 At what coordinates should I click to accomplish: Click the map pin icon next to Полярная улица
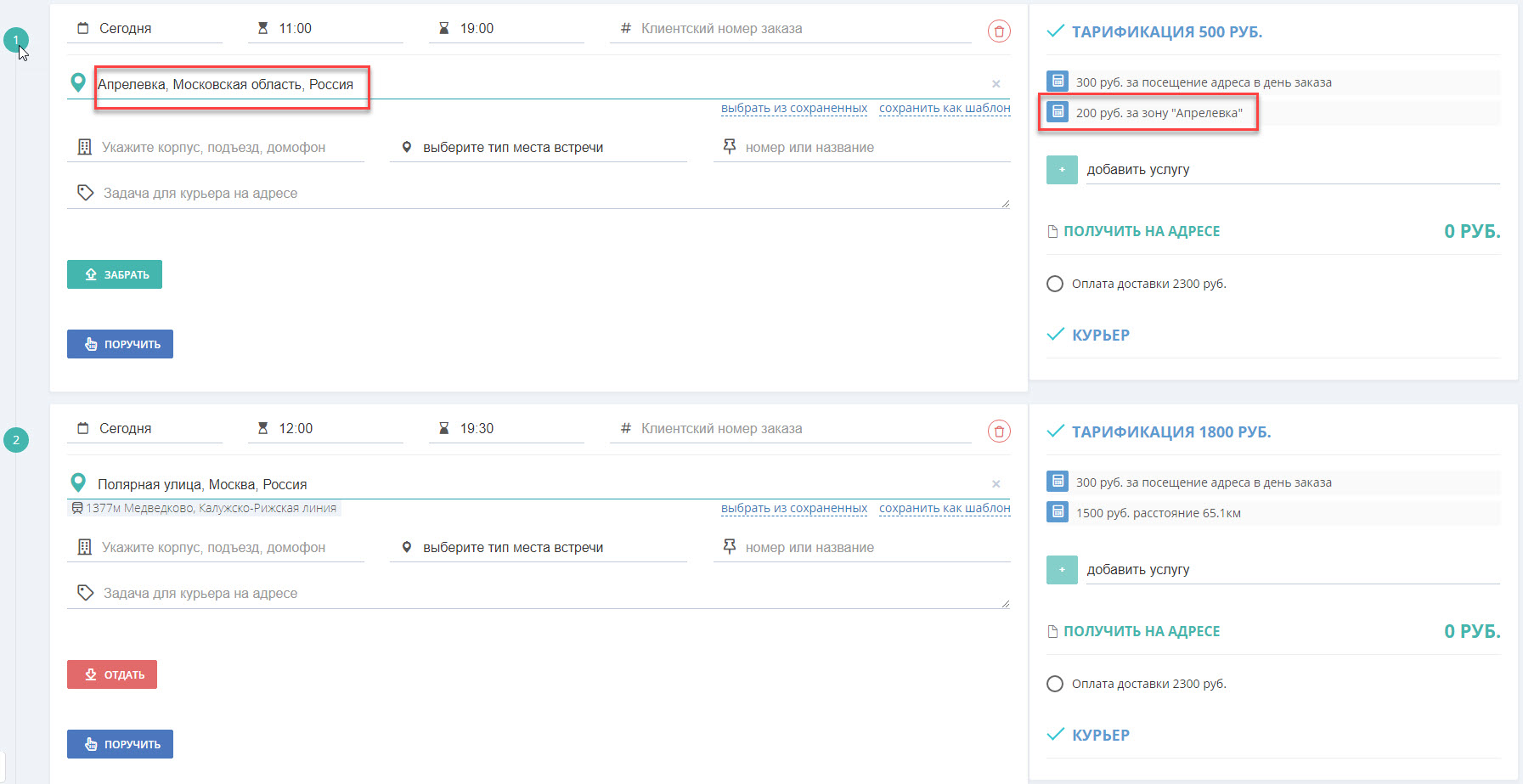tap(78, 482)
